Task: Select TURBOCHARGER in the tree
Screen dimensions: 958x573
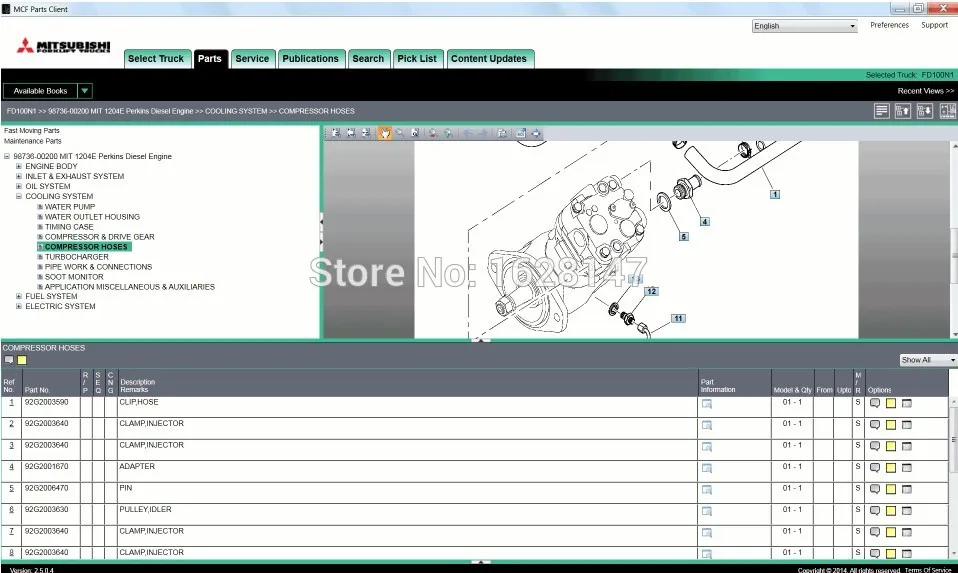Action: tap(76, 257)
